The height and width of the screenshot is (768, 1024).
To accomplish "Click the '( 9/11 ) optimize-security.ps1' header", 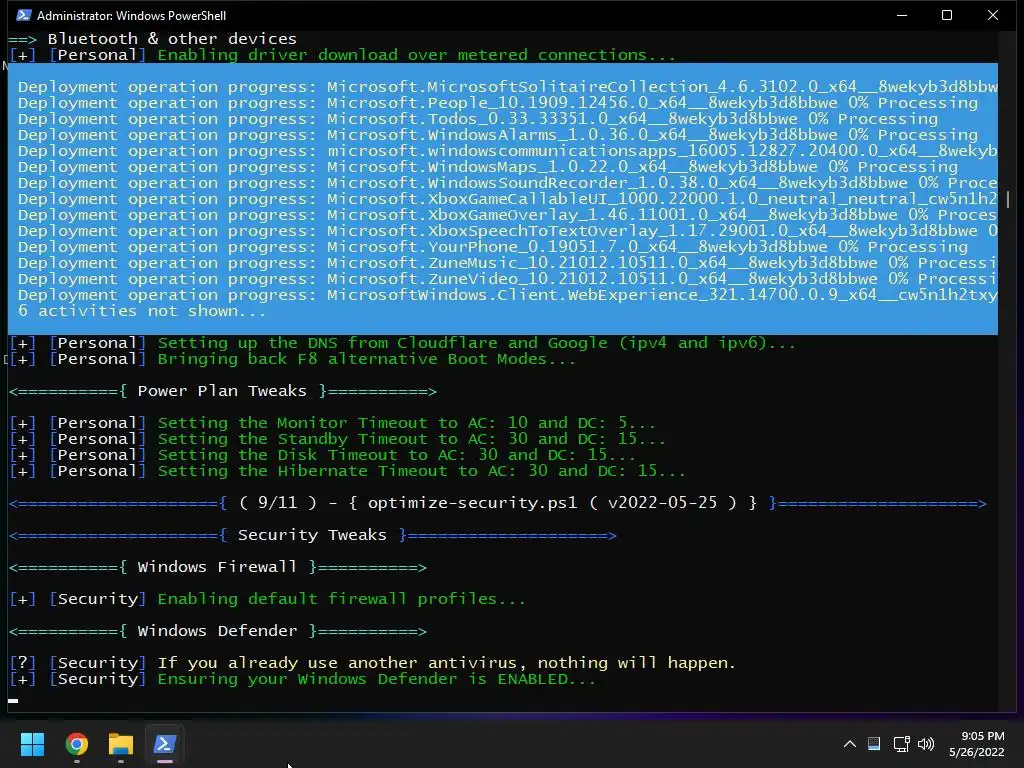I will (x=498, y=503).
